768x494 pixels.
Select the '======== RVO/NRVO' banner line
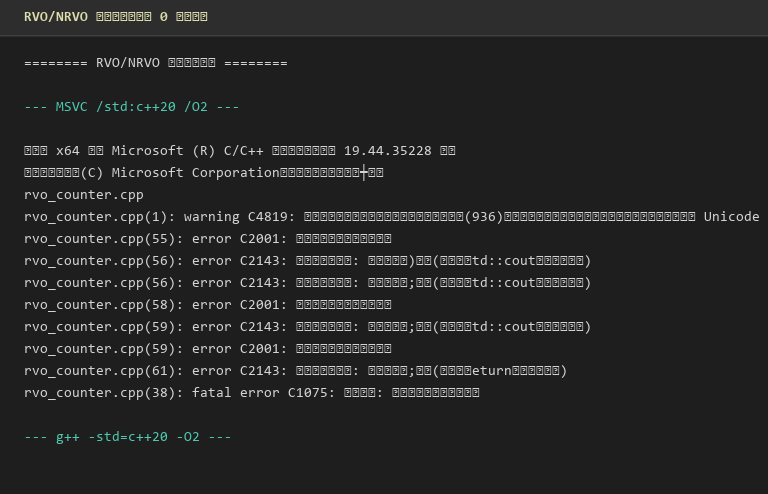coord(156,63)
